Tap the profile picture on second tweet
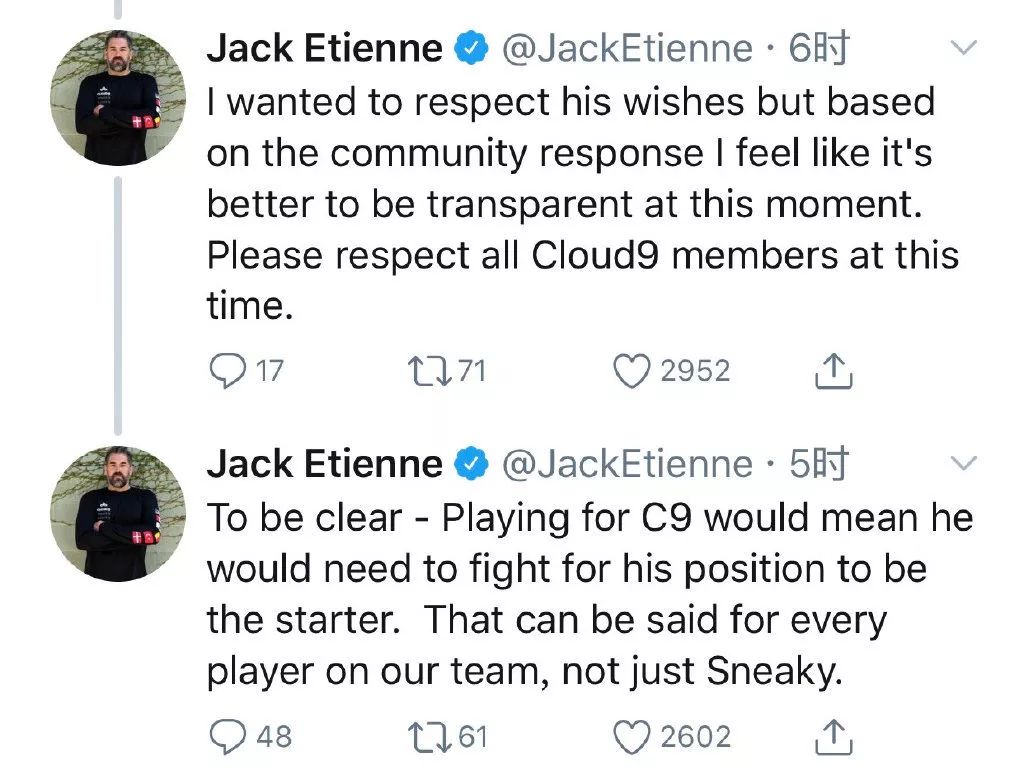Image resolution: width=1024 pixels, height=772 pixels. coord(118,512)
